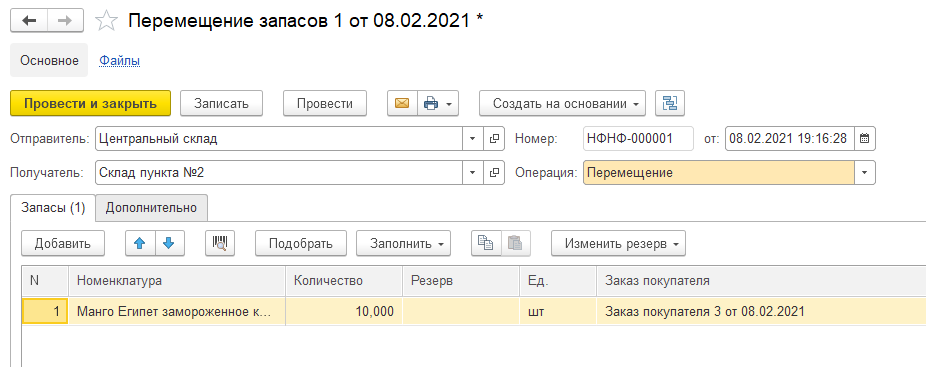
Task: Click the Номер input field
Action: pyautogui.click(x=638, y=139)
